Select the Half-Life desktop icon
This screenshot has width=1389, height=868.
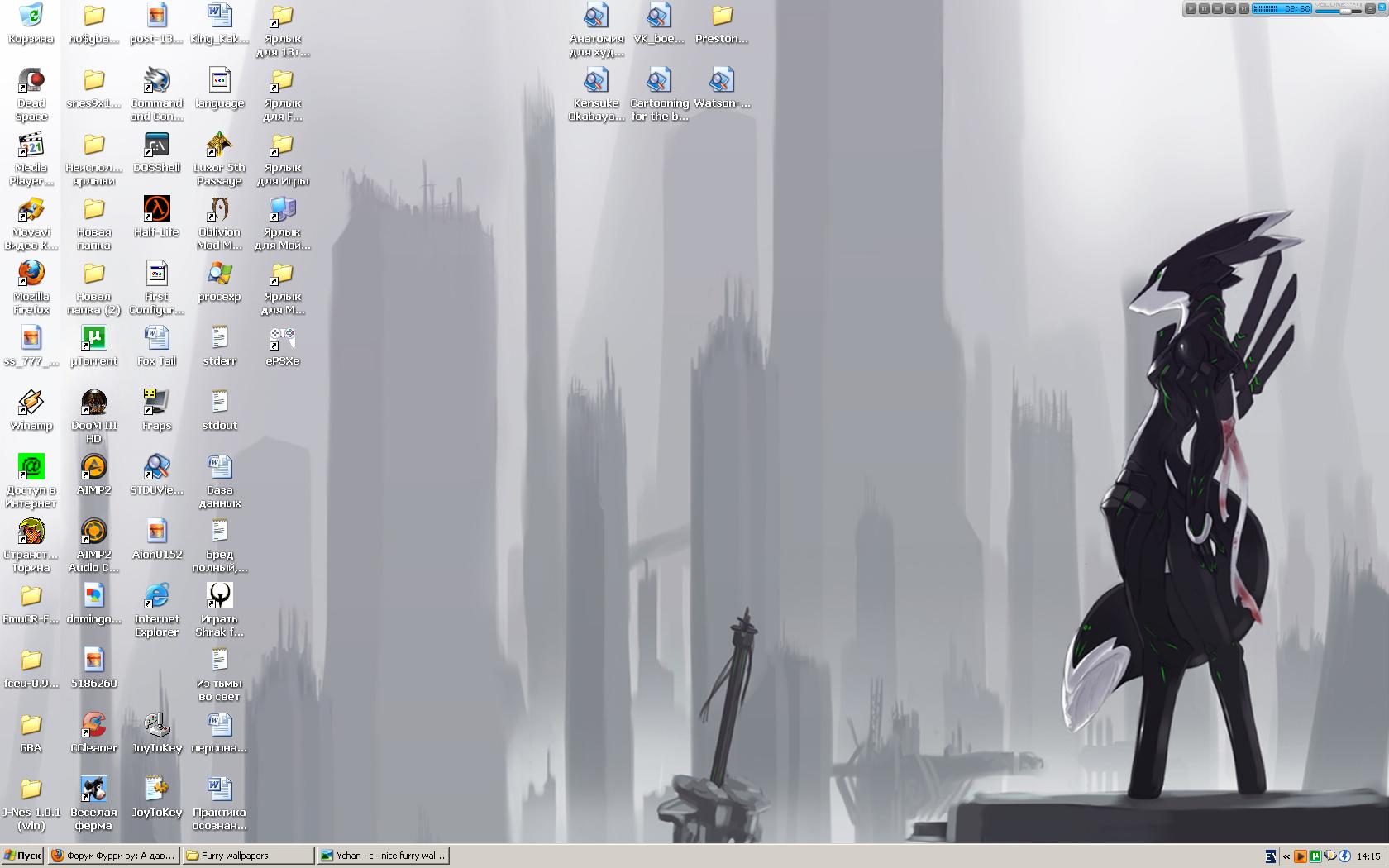(x=156, y=209)
